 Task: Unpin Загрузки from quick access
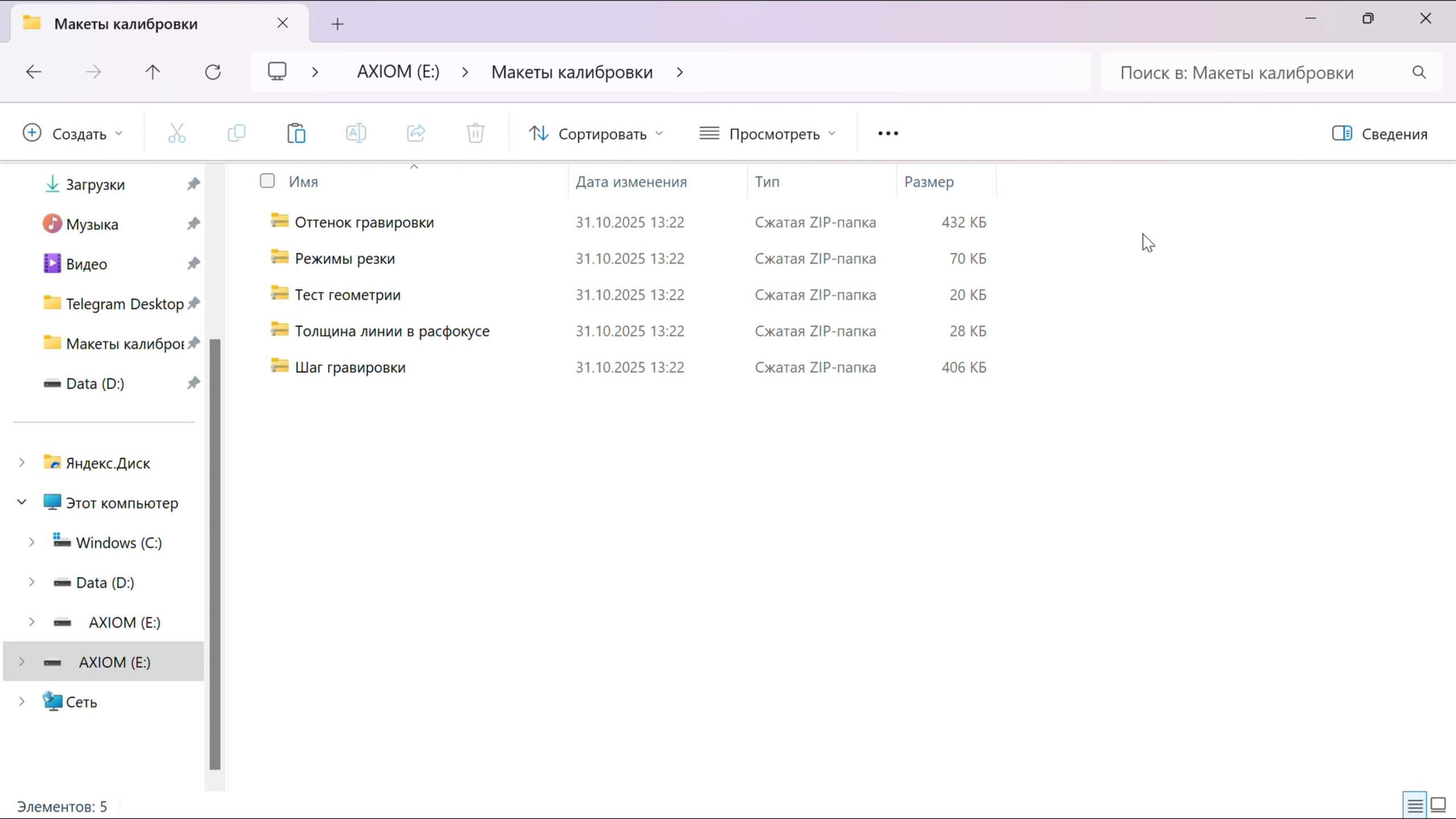pos(193,184)
